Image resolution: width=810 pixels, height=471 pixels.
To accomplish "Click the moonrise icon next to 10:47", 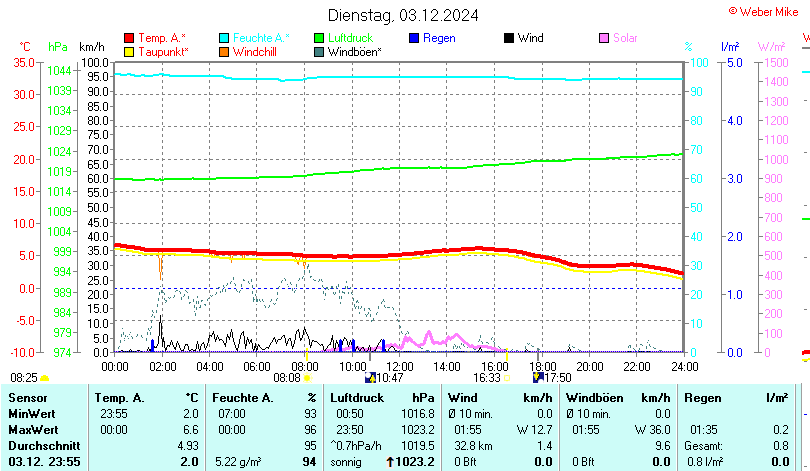I will [x=370, y=378].
